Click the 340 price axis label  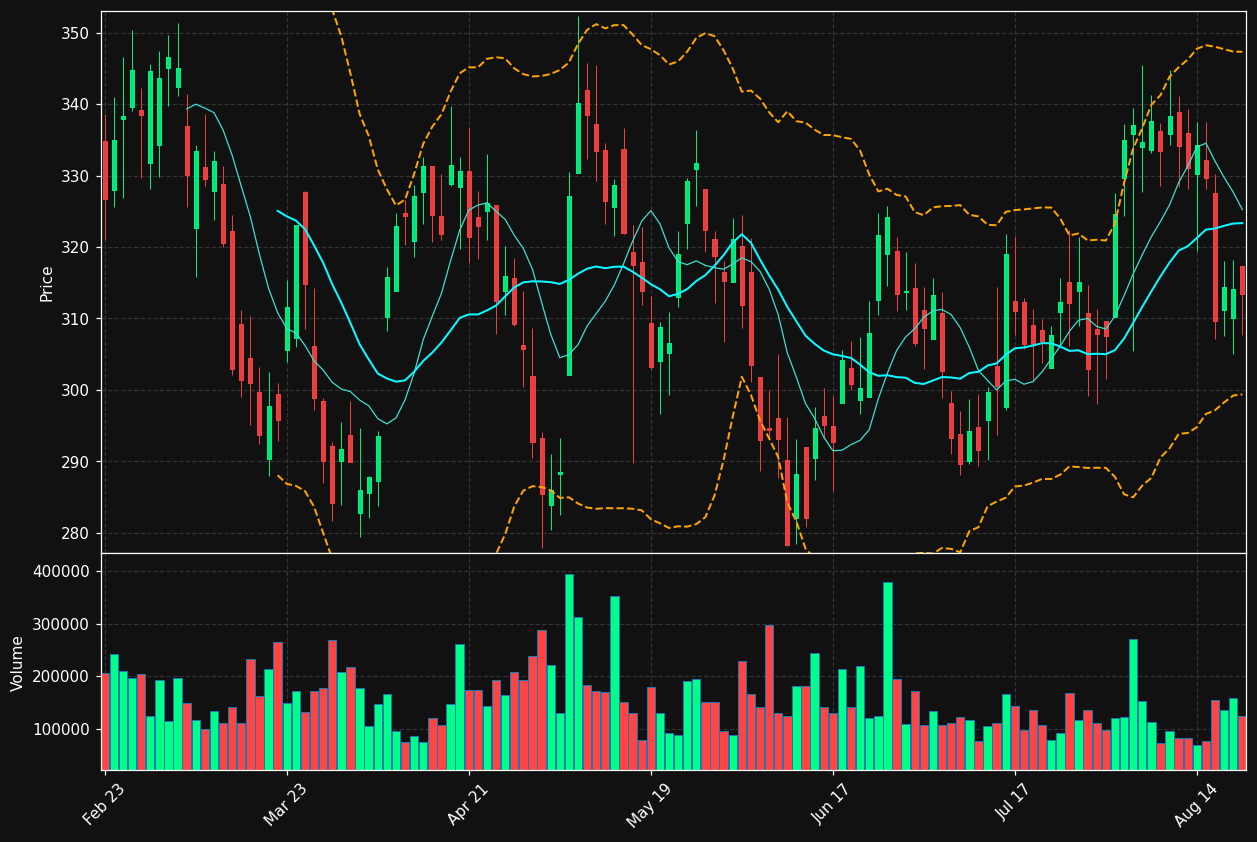76,105
